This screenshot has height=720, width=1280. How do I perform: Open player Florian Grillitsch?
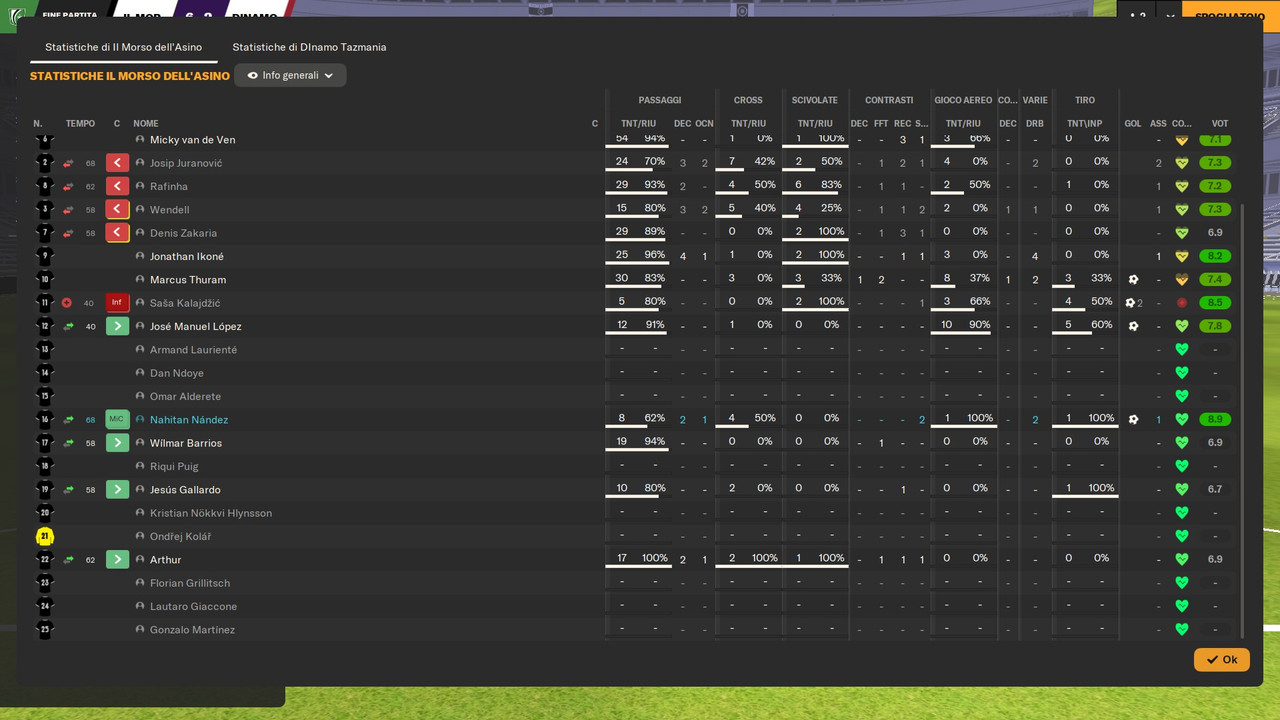pyautogui.click(x=190, y=583)
